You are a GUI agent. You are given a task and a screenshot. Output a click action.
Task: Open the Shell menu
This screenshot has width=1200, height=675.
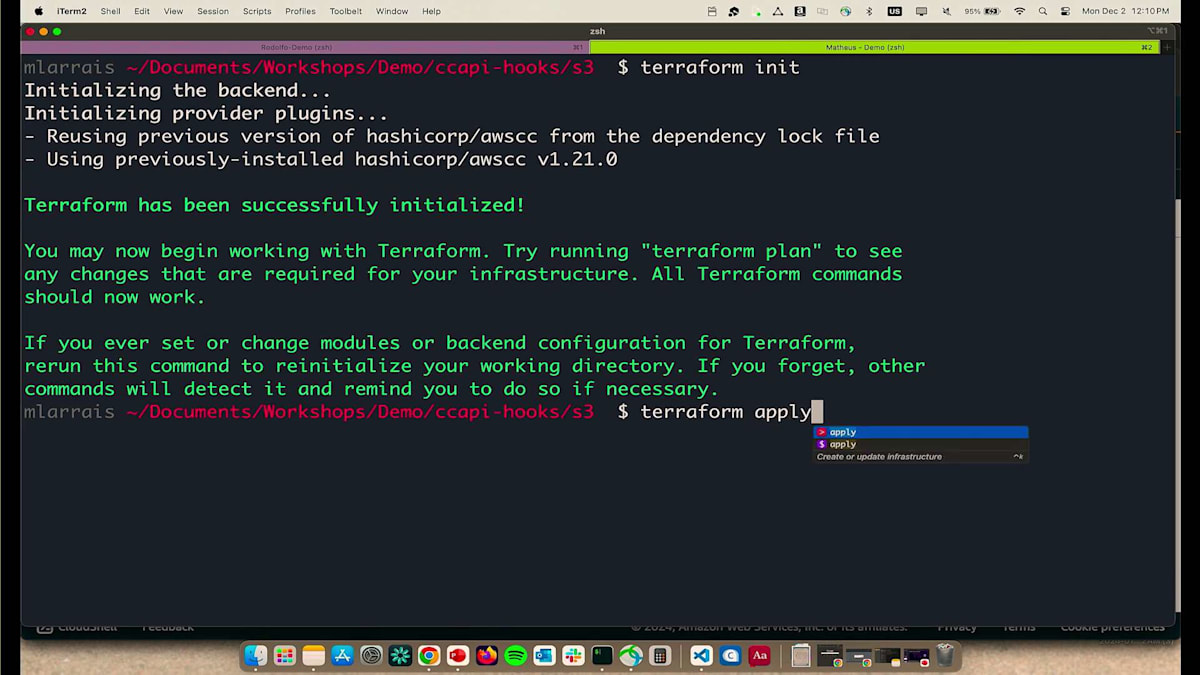tap(110, 11)
